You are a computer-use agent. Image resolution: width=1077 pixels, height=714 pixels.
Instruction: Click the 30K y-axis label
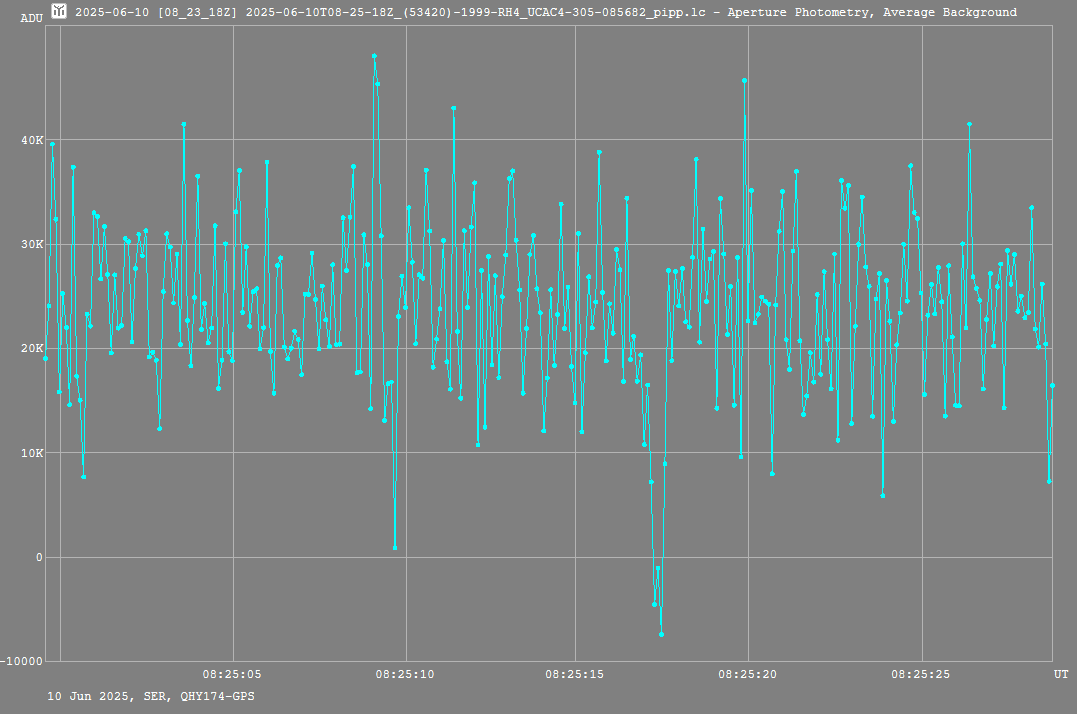pyautogui.click(x=32, y=244)
